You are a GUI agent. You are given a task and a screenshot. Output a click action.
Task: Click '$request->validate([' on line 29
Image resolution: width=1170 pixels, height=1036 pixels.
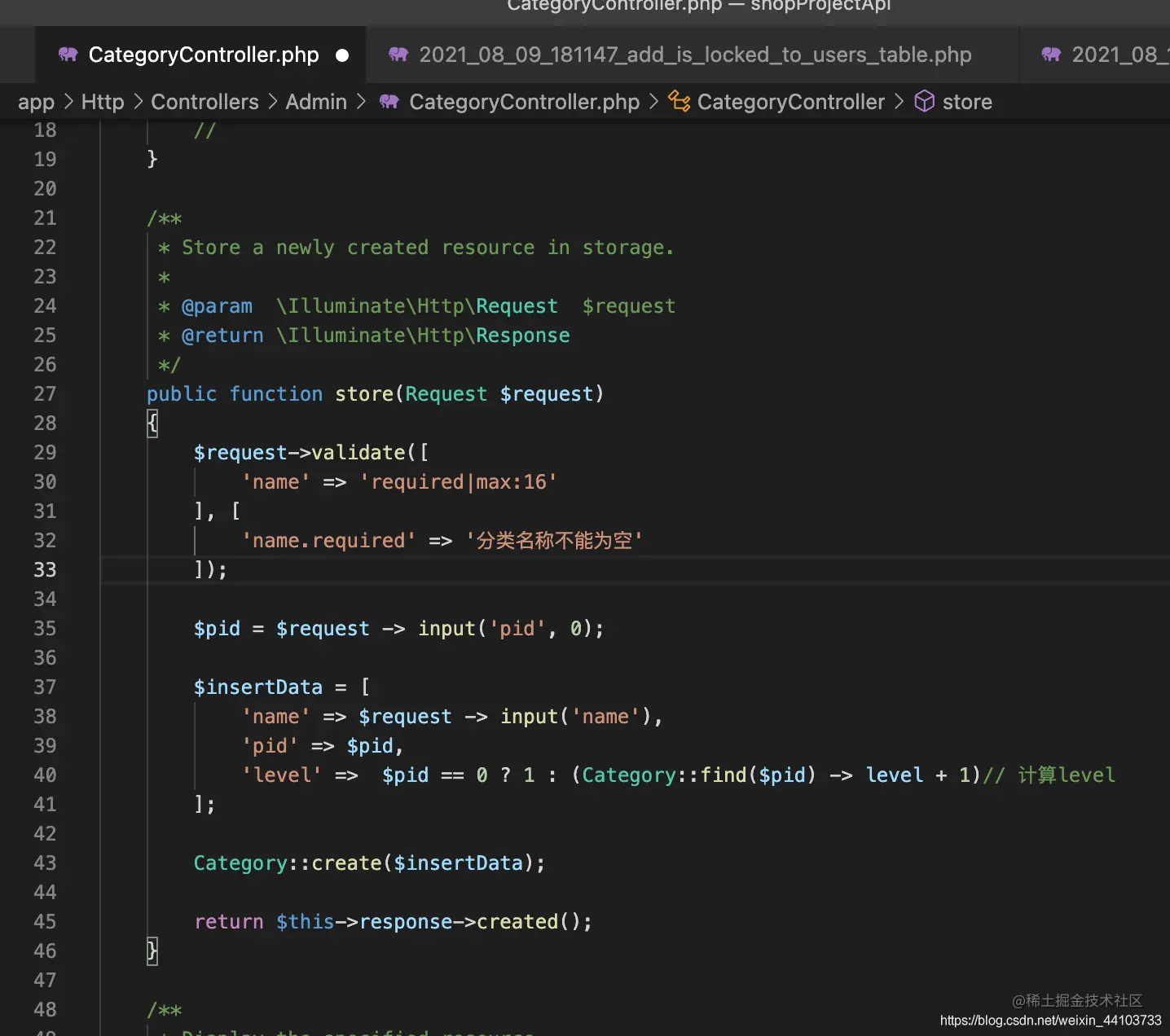coord(310,453)
